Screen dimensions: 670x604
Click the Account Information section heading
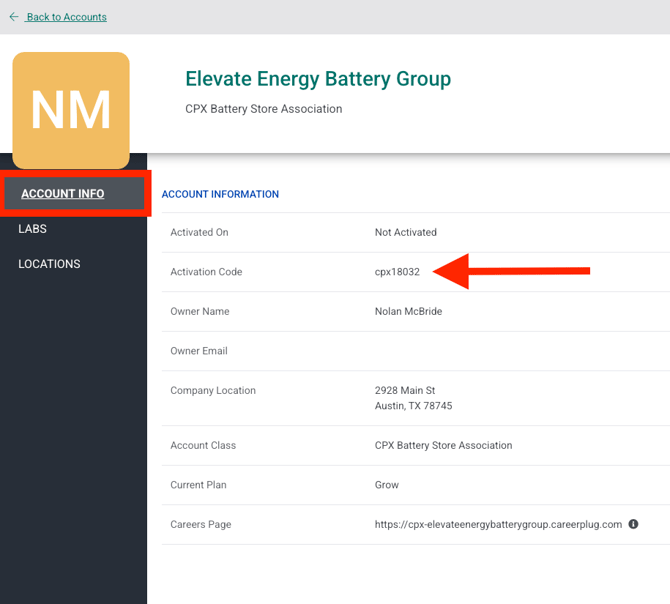(220, 194)
